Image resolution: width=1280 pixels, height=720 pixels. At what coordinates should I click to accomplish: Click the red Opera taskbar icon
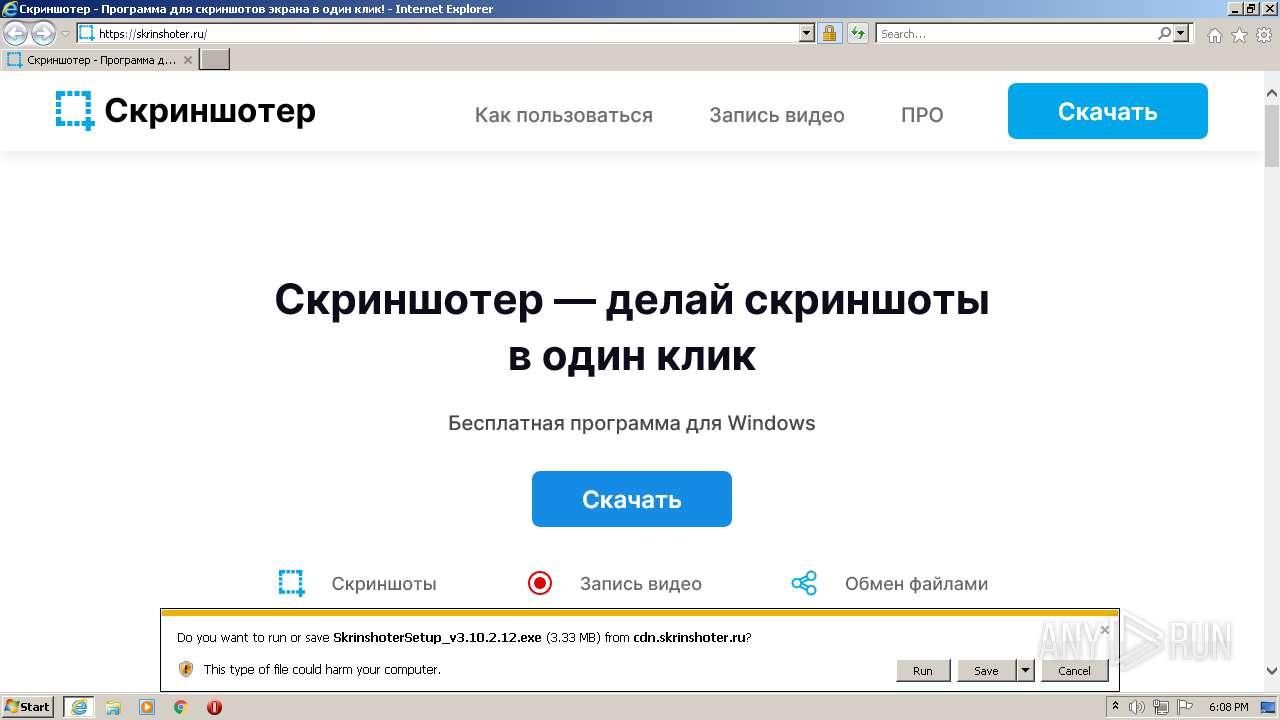214,707
